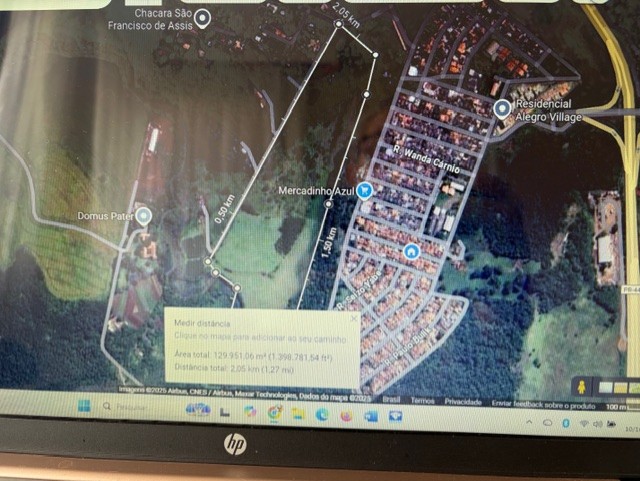Viewport: 640px width, 481px height.
Task: Click the Mercadinho Azul shopping cart marker
Action: pyautogui.click(x=364, y=189)
